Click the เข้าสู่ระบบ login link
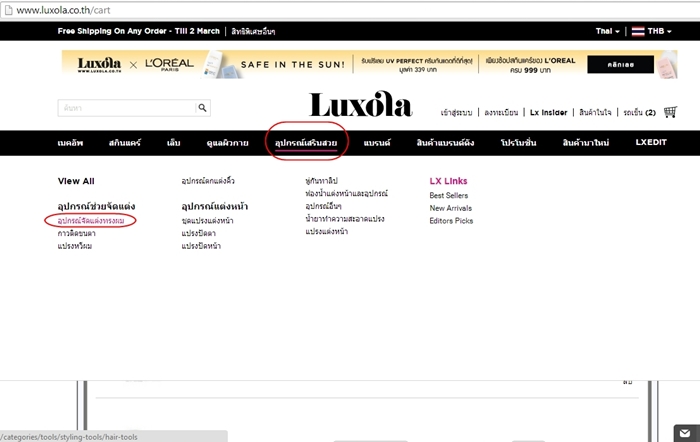The width and height of the screenshot is (700, 442). tap(456, 113)
